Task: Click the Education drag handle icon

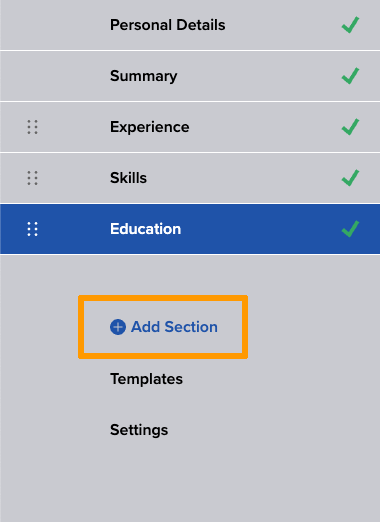Action: [32, 229]
